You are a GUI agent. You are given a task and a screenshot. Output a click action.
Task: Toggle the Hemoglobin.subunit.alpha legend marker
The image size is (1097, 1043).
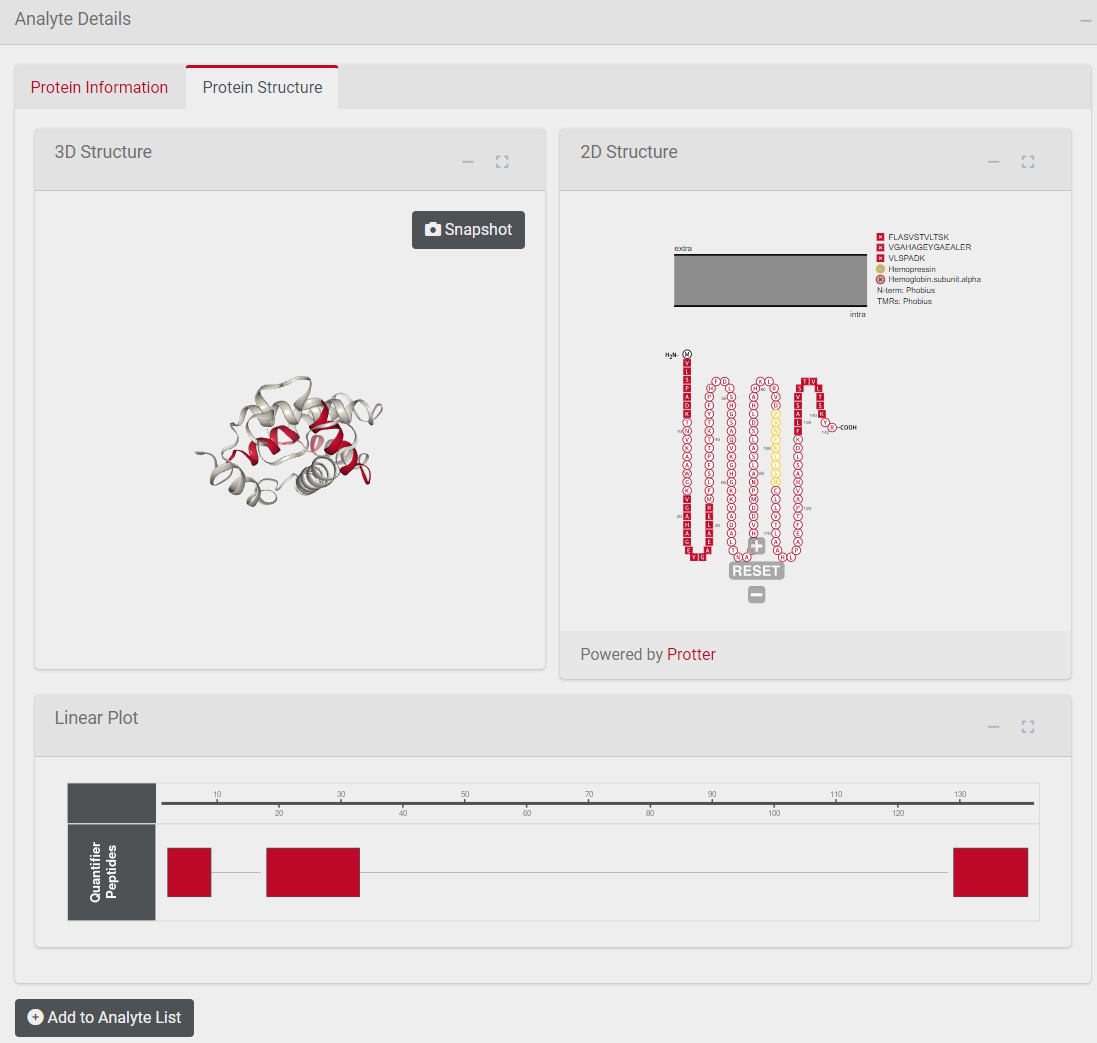coord(880,279)
